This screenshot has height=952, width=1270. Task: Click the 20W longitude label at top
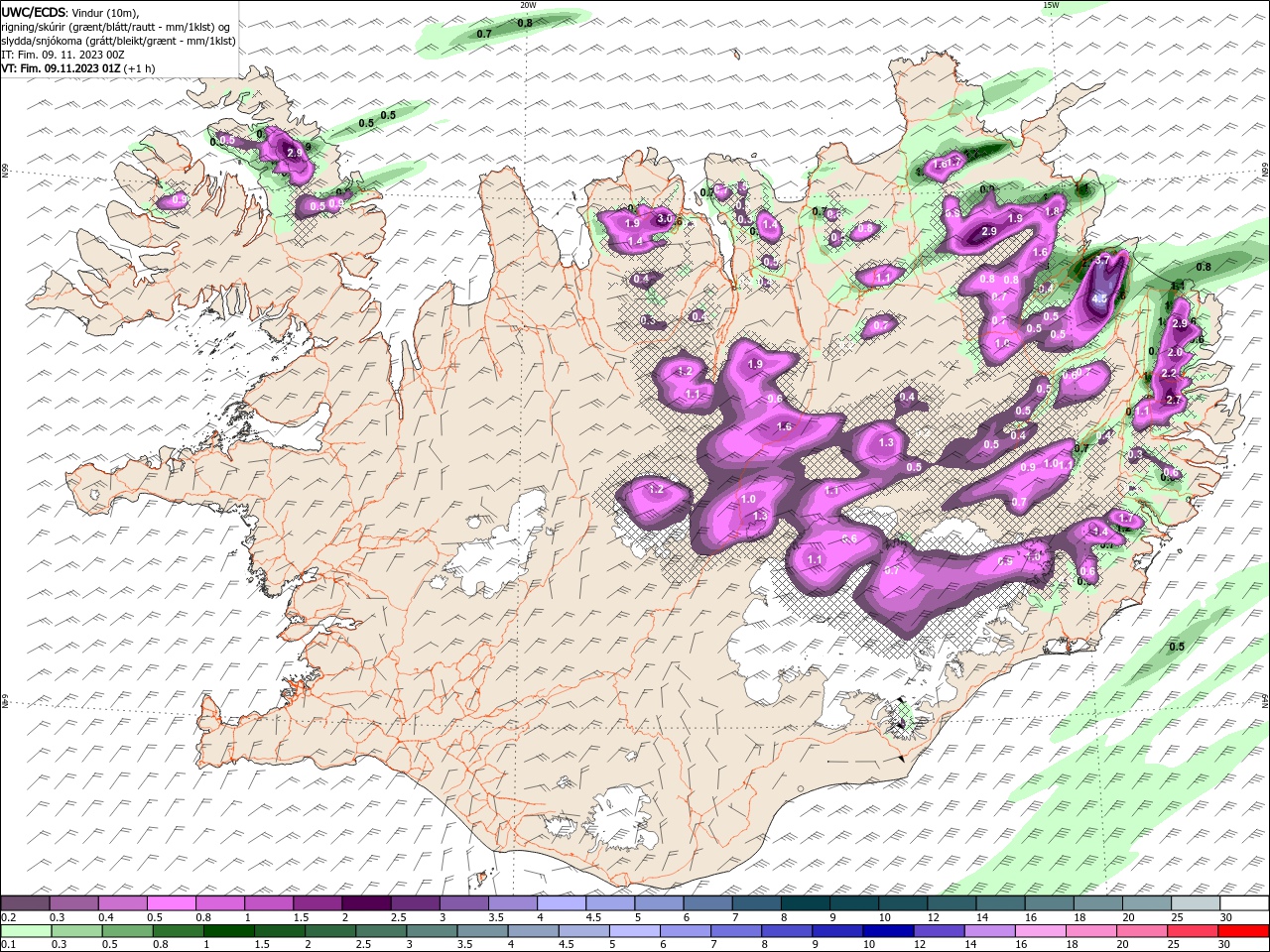coord(528,5)
